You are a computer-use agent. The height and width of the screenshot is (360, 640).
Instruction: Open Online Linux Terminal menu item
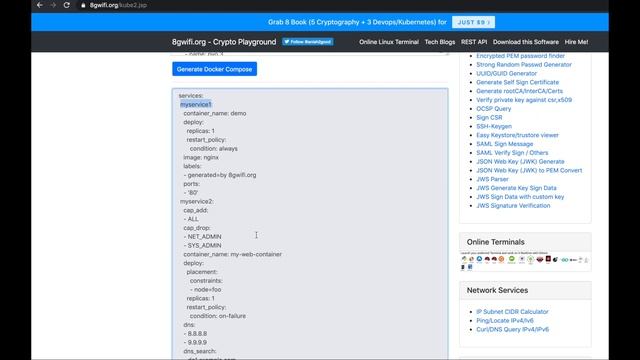pyautogui.click(x=389, y=42)
